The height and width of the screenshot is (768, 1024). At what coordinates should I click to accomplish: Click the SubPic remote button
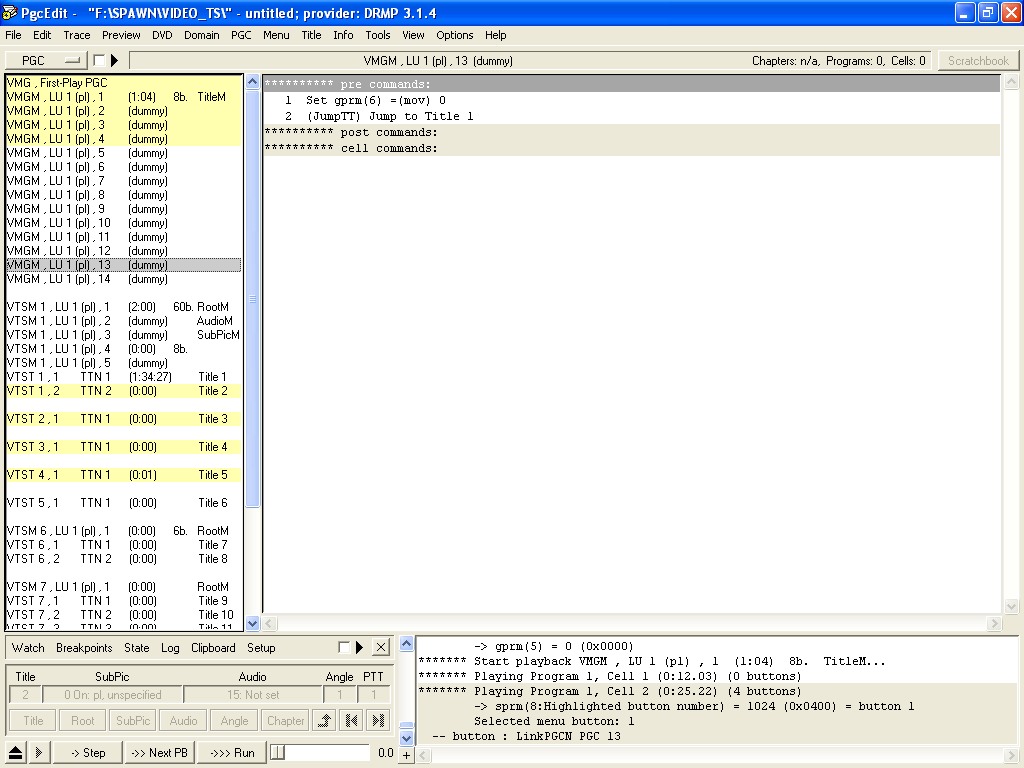(133, 720)
